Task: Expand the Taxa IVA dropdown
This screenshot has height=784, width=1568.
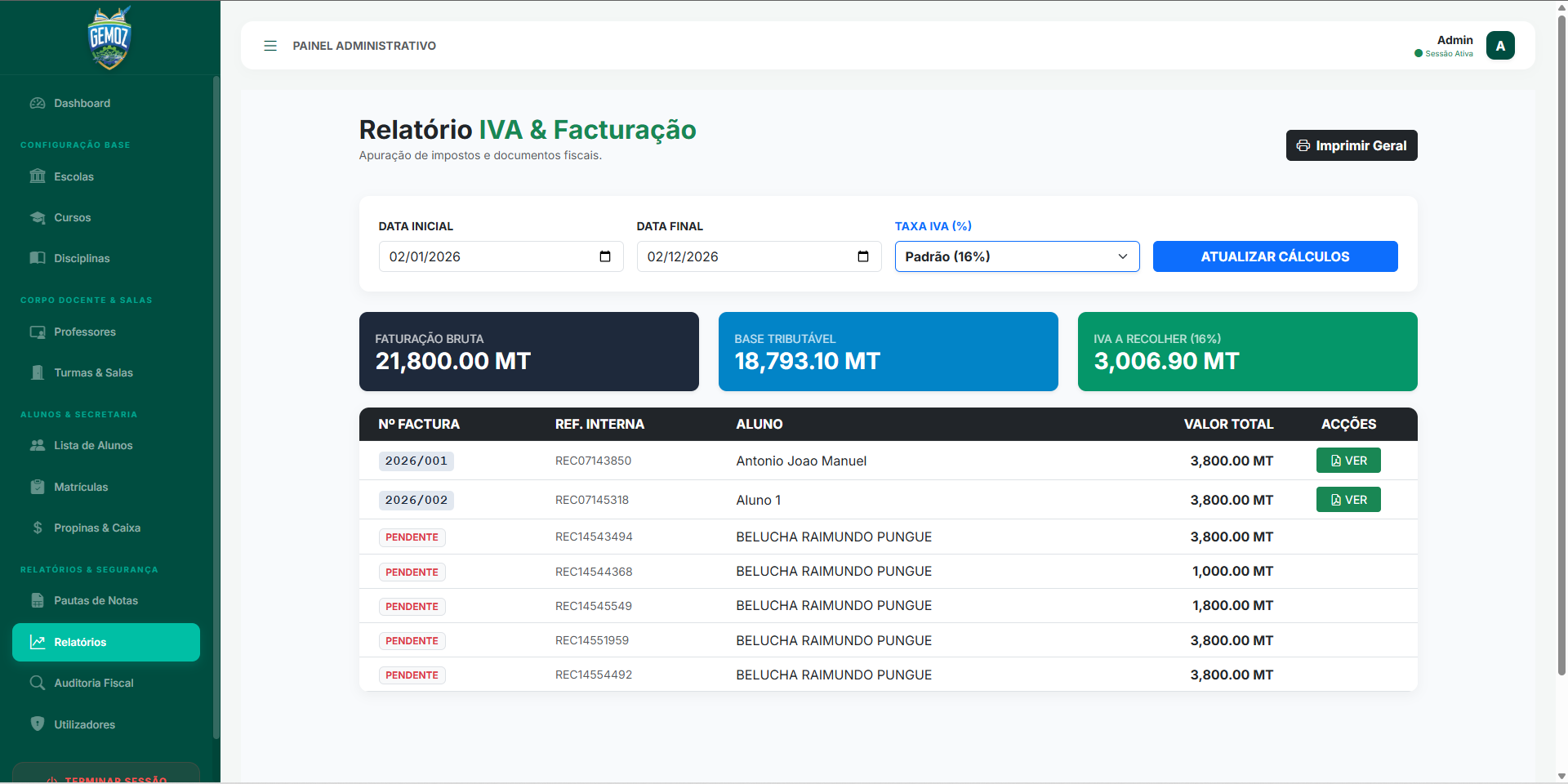Action: click(x=1017, y=256)
